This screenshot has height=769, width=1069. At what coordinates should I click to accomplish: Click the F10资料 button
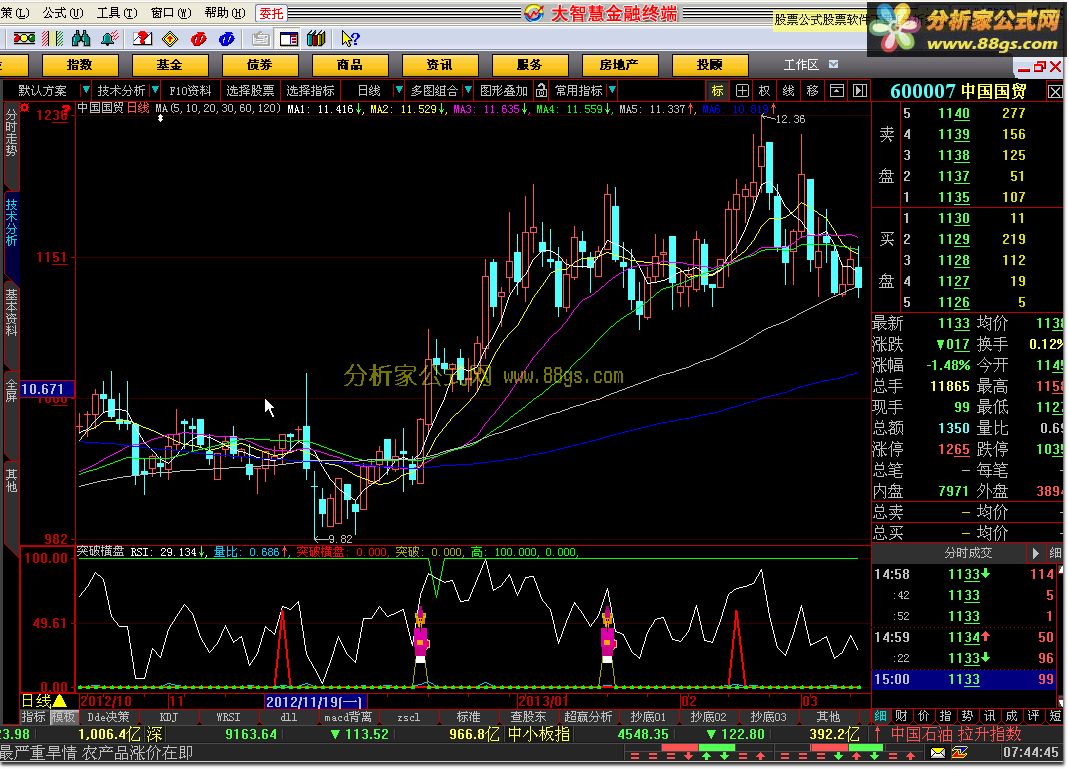point(190,91)
